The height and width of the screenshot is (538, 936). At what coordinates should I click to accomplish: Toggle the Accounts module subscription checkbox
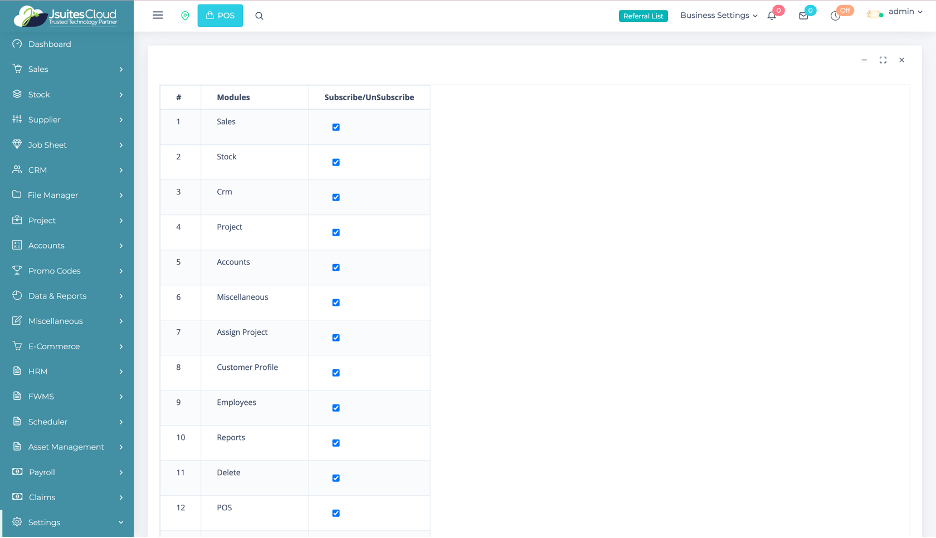tap(336, 267)
